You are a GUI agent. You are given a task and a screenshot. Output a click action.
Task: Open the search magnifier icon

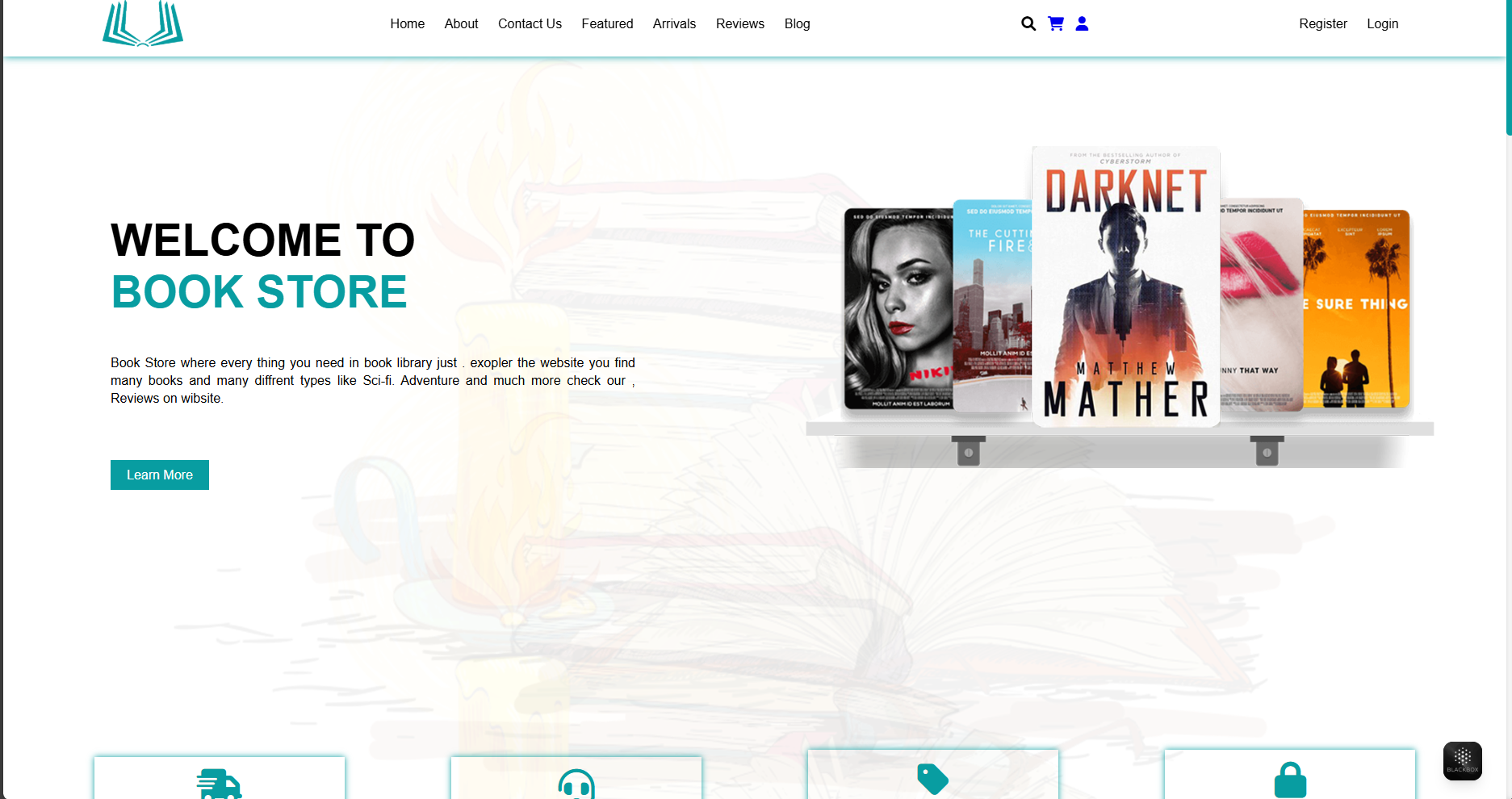coord(1028,23)
